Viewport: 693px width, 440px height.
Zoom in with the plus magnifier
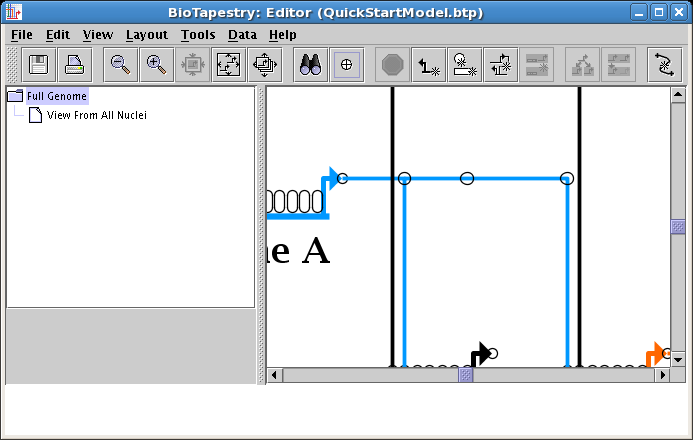[x=156, y=65]
